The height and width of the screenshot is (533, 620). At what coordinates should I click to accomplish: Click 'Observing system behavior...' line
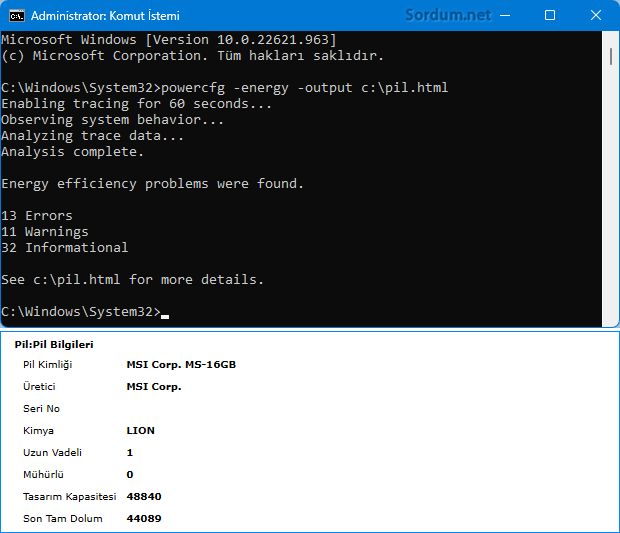113,120
